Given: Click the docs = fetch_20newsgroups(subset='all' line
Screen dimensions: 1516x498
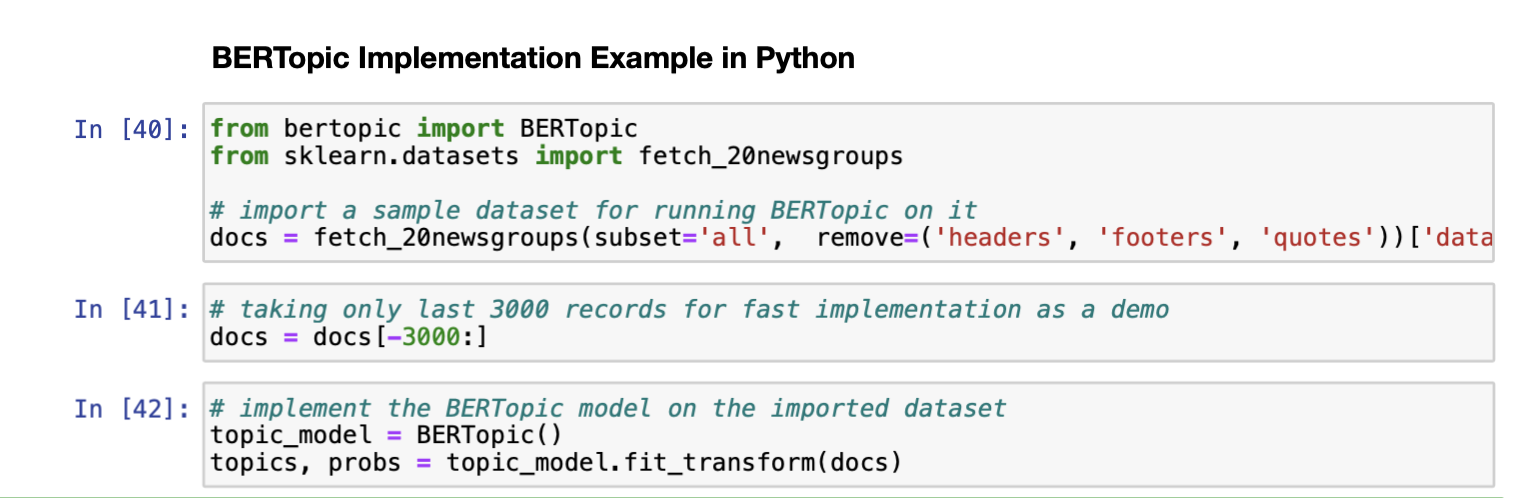Looking at the screenshot, I should 851,238.
